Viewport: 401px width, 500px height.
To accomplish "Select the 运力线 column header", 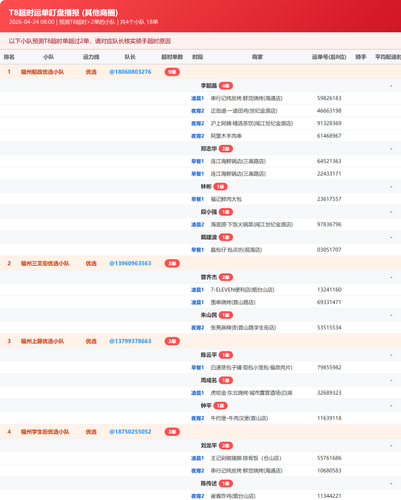I will [91, 57].
